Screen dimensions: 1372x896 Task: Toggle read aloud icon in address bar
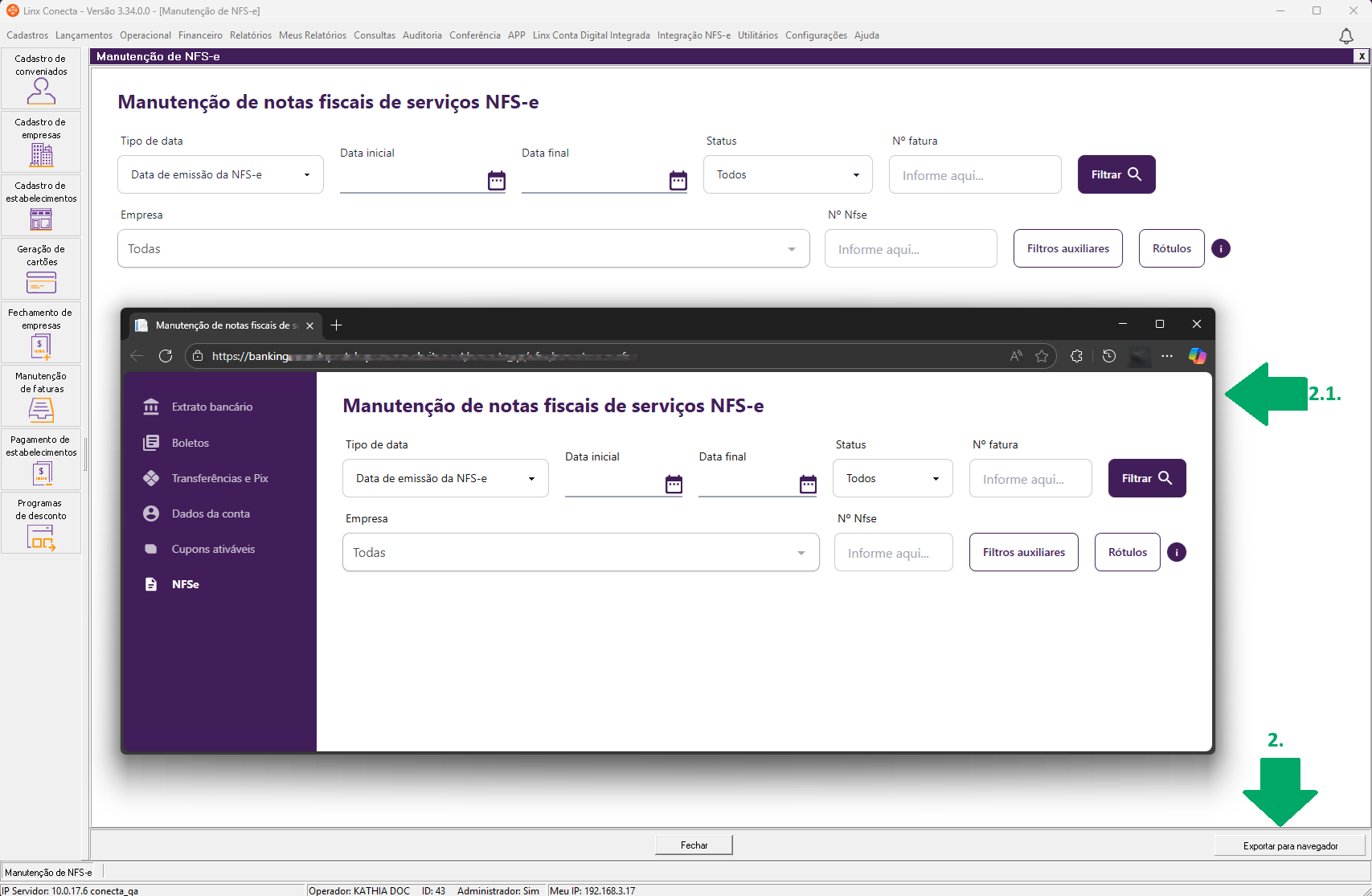pos(1016,356)
